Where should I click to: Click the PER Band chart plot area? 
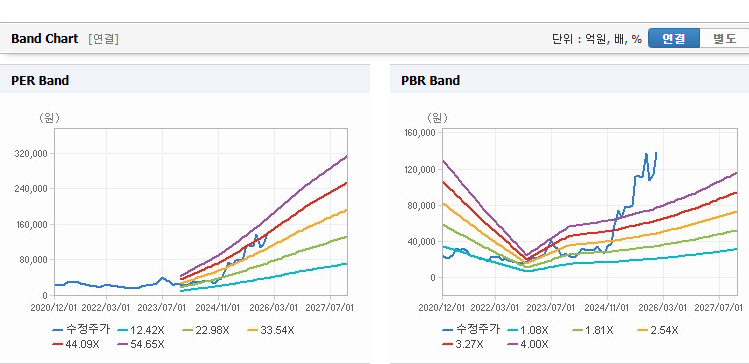coord(201,212)
